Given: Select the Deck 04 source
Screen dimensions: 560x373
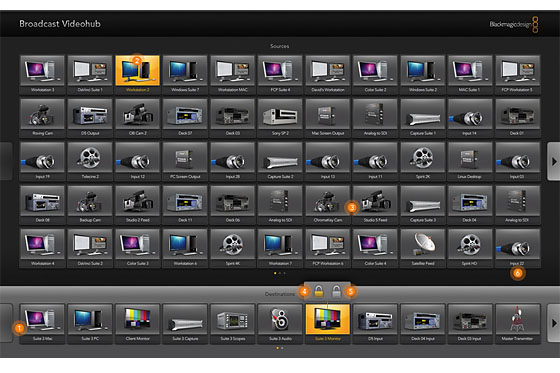Looking at the screenshot, I should 470,205.
